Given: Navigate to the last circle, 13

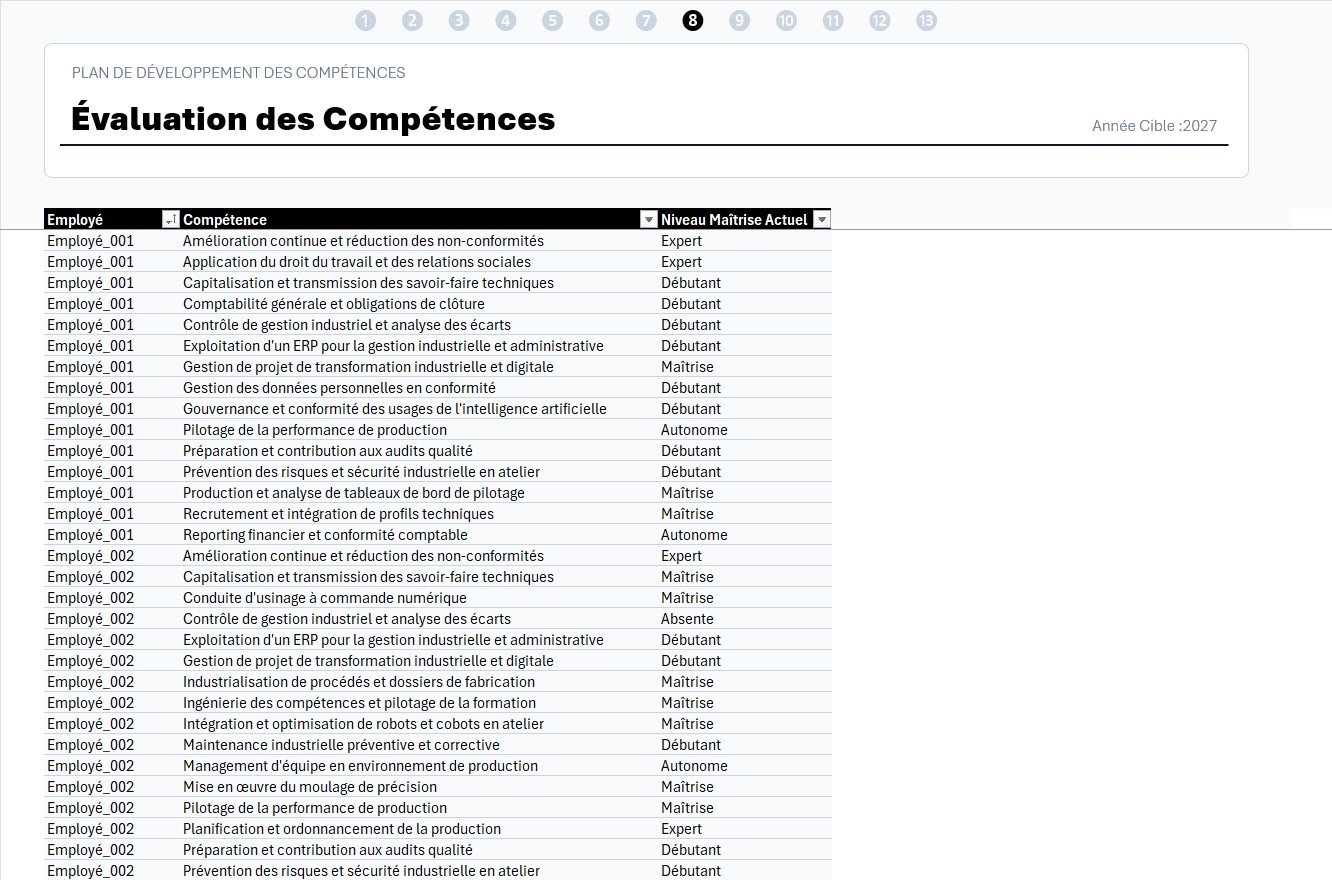Looking at the screenshot, I should pyautogui.click(x=926, y=20).
